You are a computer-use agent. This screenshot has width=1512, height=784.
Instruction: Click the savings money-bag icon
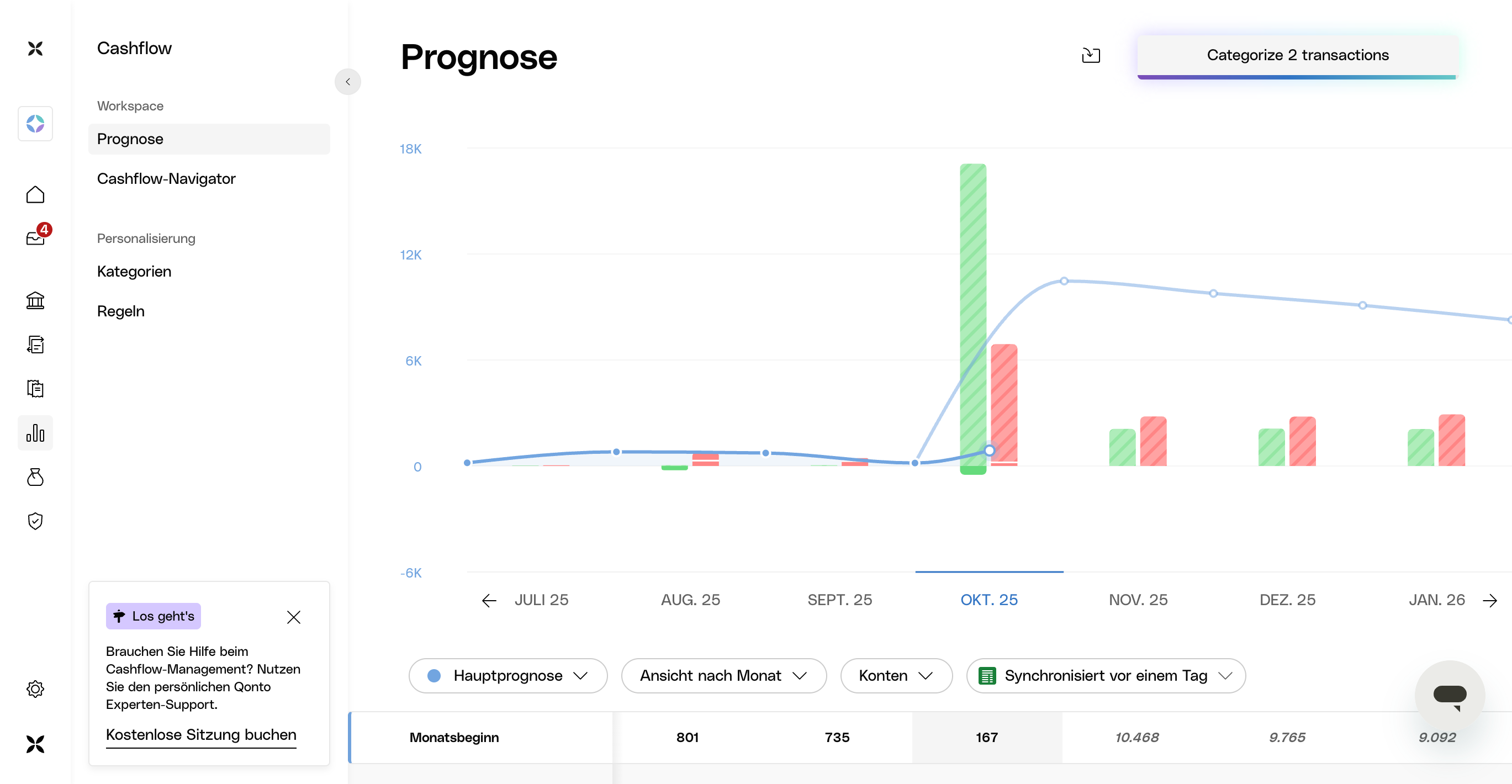(35, 477)
